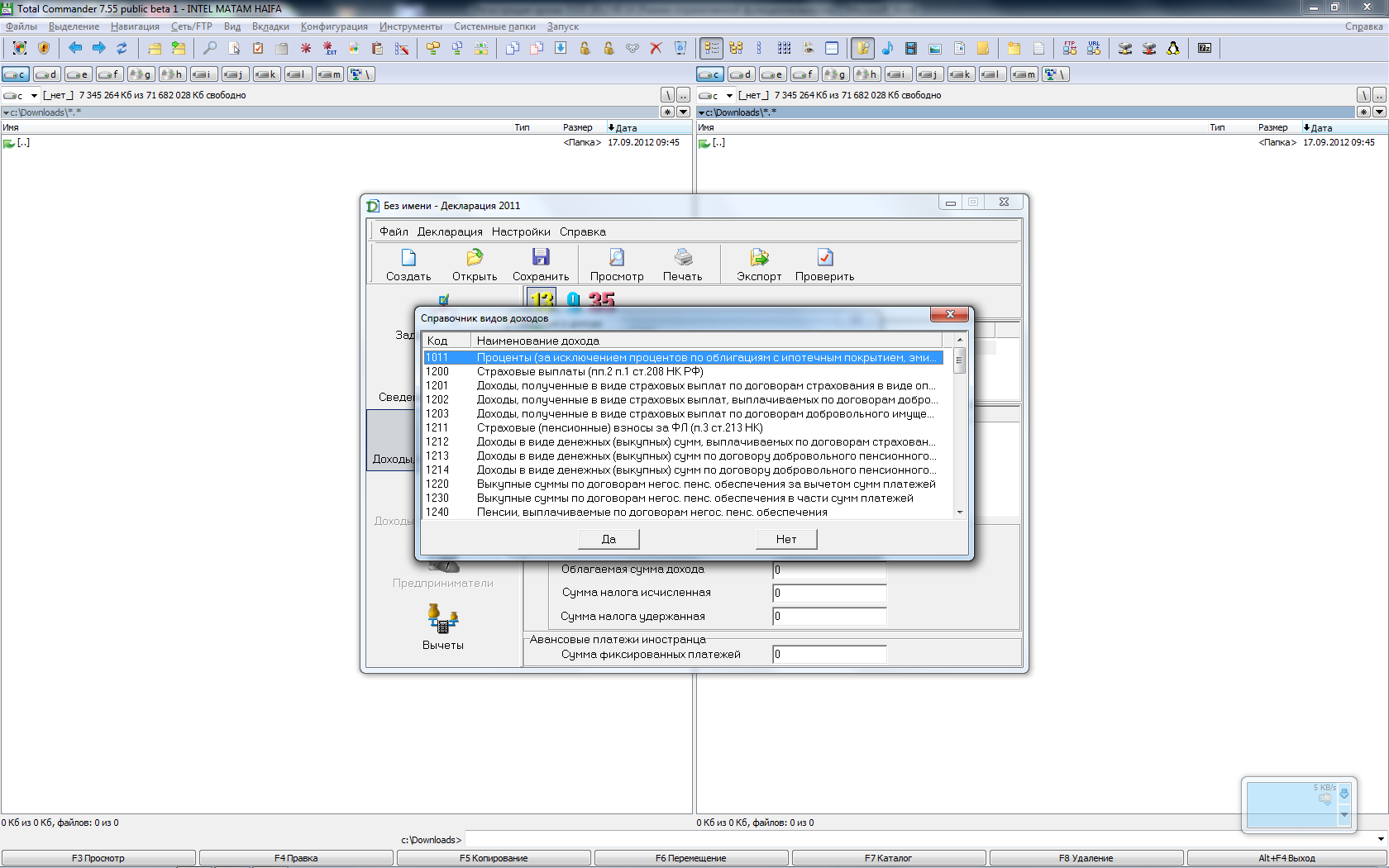1389x868 pixels.
Task: Click the disconnect network drive icon
Action: [x=1149, y=48]
